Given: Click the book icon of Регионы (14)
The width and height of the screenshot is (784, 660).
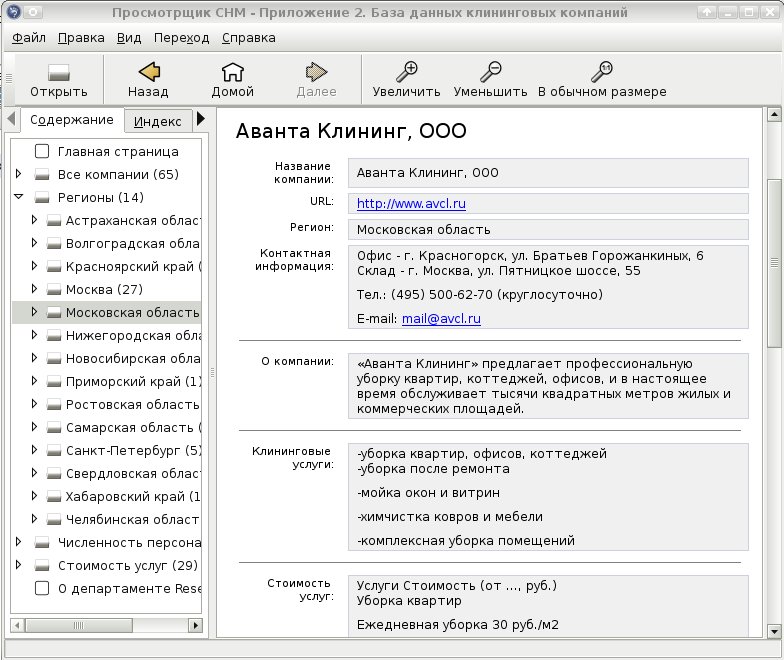Looking at the screenshot, I should click(42, 198).
